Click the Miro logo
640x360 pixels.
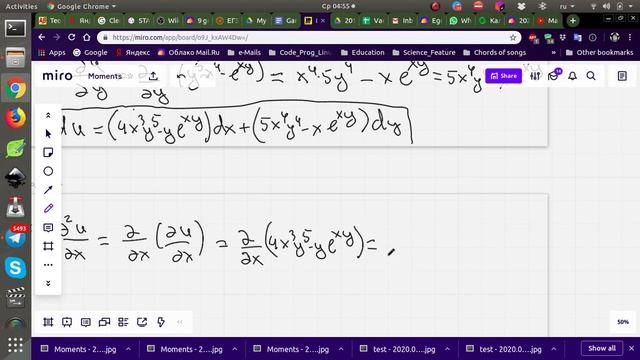(x=57, y=76)
